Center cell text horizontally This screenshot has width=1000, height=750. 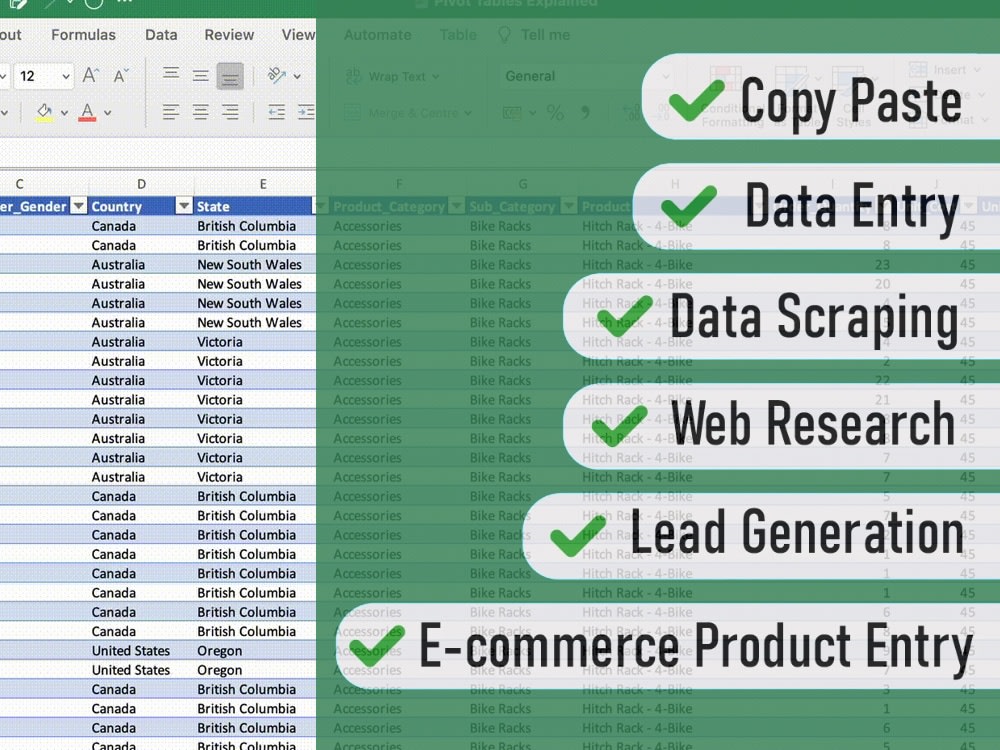click(x=200, y=113)
